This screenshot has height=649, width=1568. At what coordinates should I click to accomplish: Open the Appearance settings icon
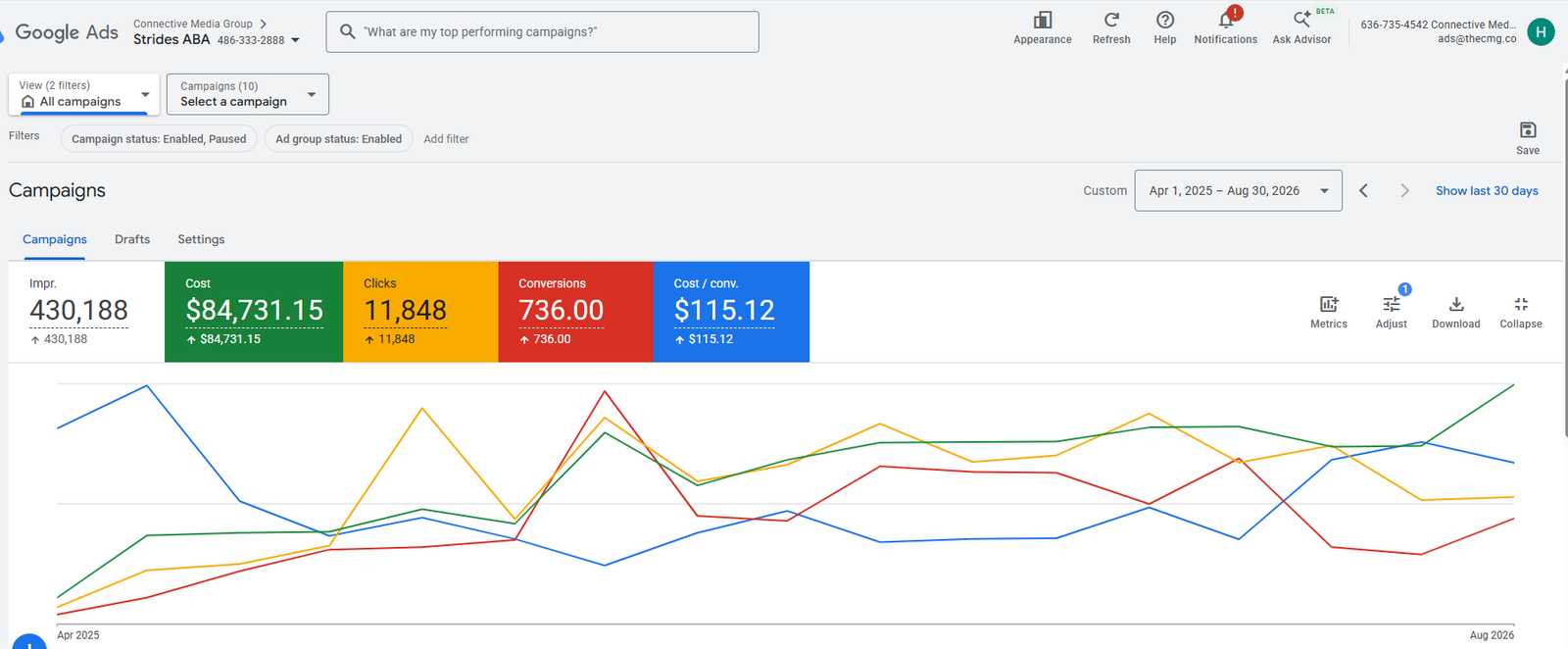tap(1043, 20)
